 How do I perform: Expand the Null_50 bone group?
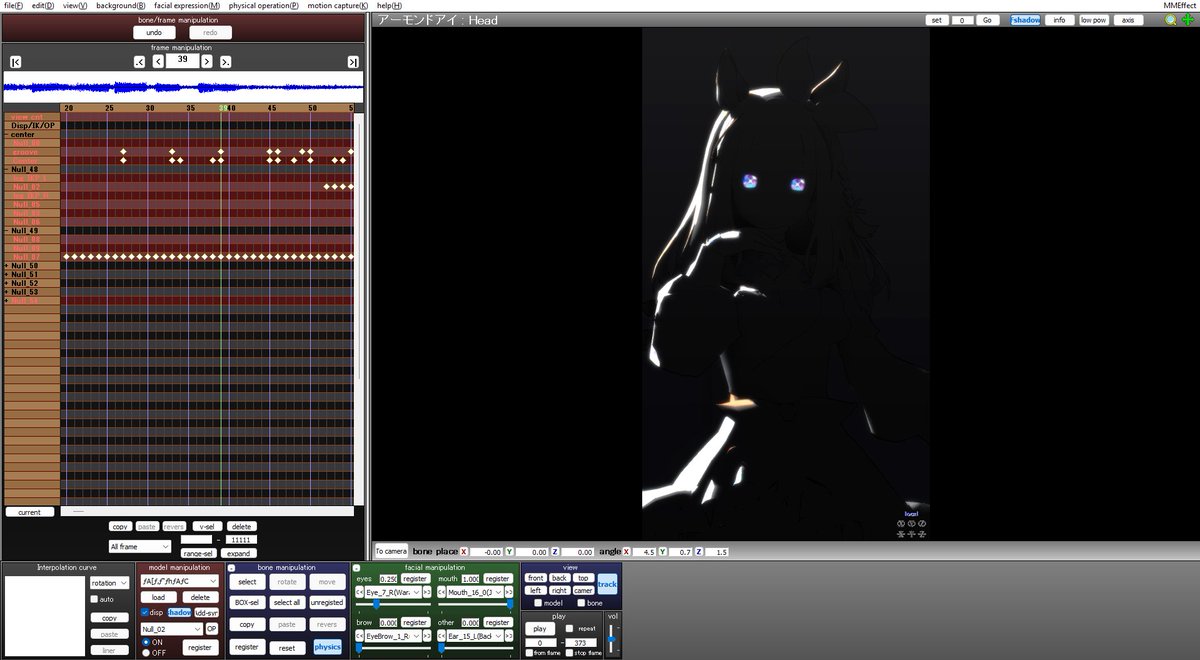pyautogui.click(x=7, y=265)
